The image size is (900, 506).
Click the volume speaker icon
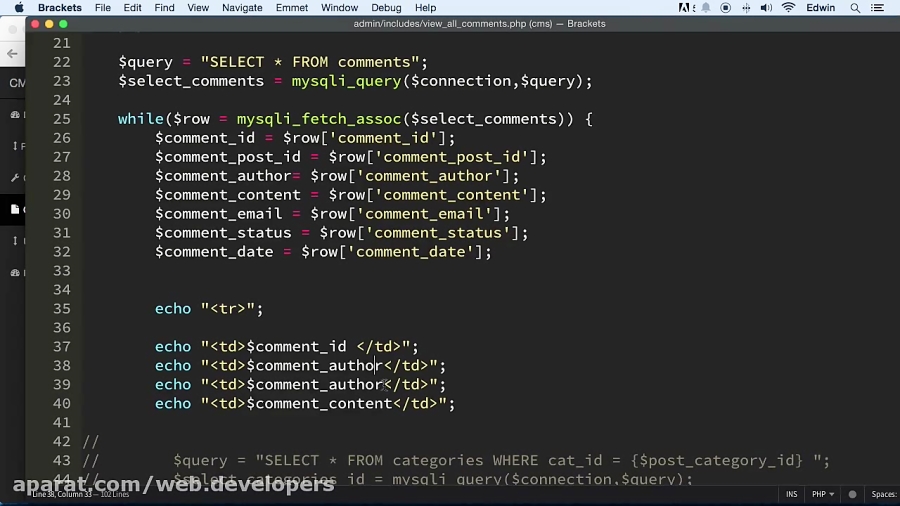coord(768,8)
